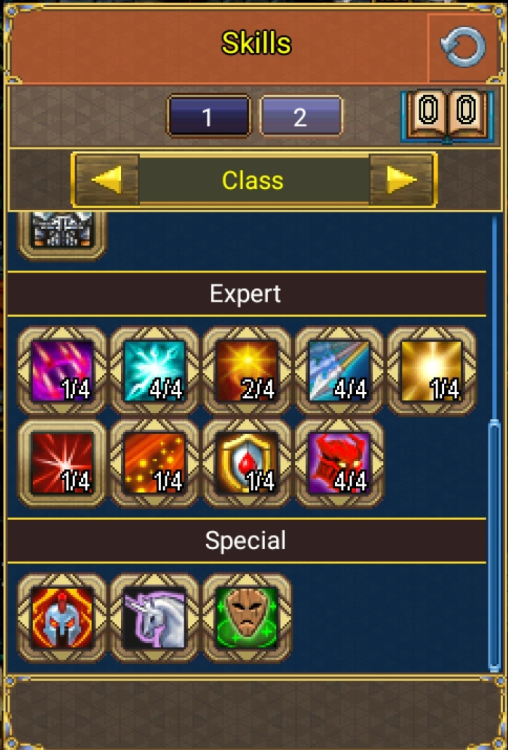
Task: Choose the orange sunburst skill at 2/4
Action: (x=247, y=370)
